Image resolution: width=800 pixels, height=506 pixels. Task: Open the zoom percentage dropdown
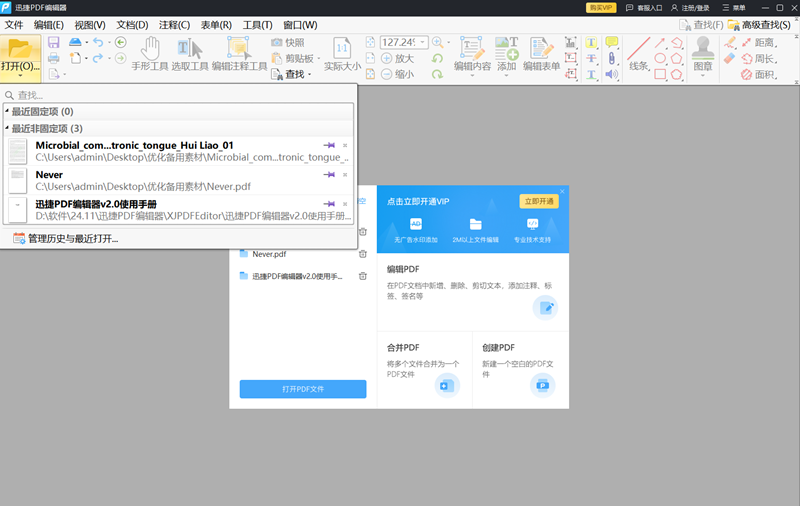click(x=422, y=42)
